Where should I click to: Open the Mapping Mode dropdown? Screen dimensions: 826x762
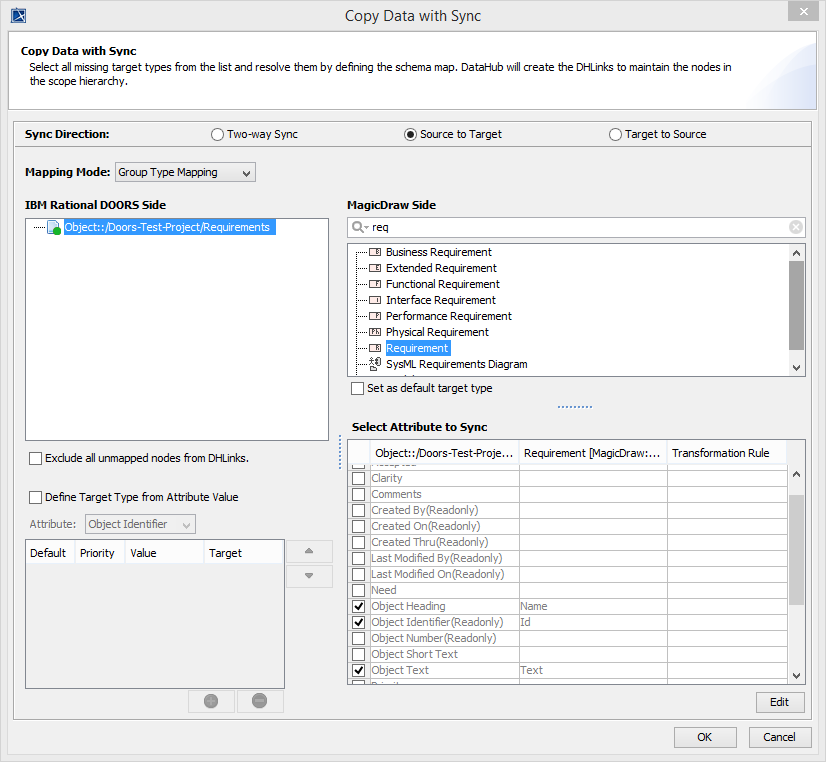[186, 173]
